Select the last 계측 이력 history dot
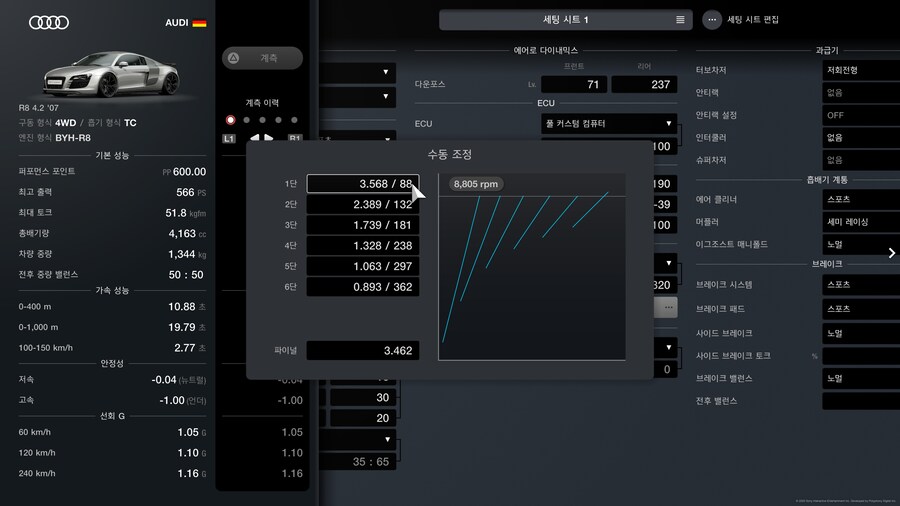This screenshot has width=900, height=506. point(294,120)
